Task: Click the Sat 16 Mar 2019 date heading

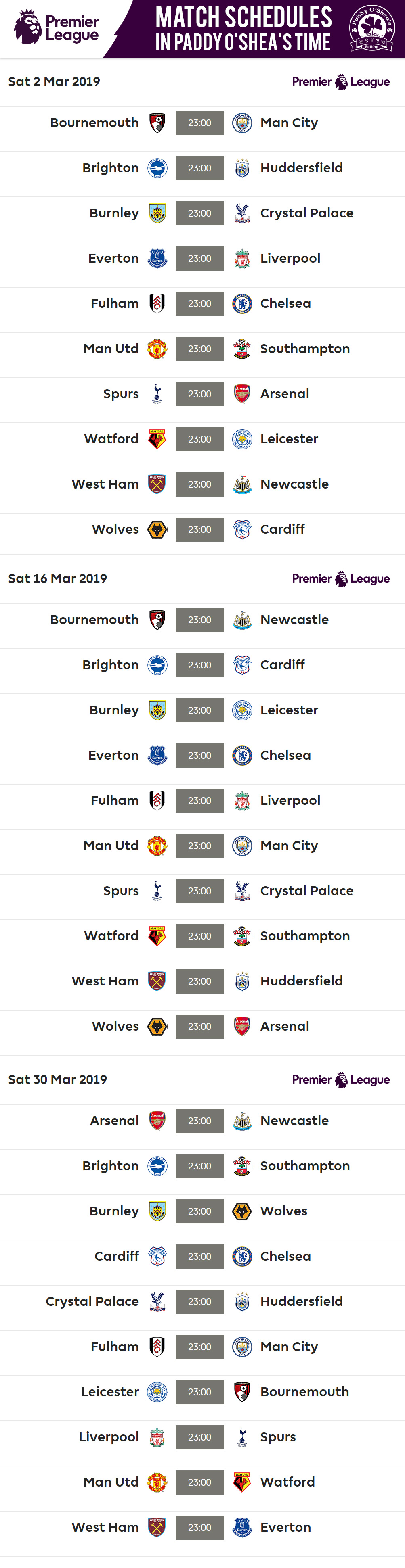Action: coord(57,579)
